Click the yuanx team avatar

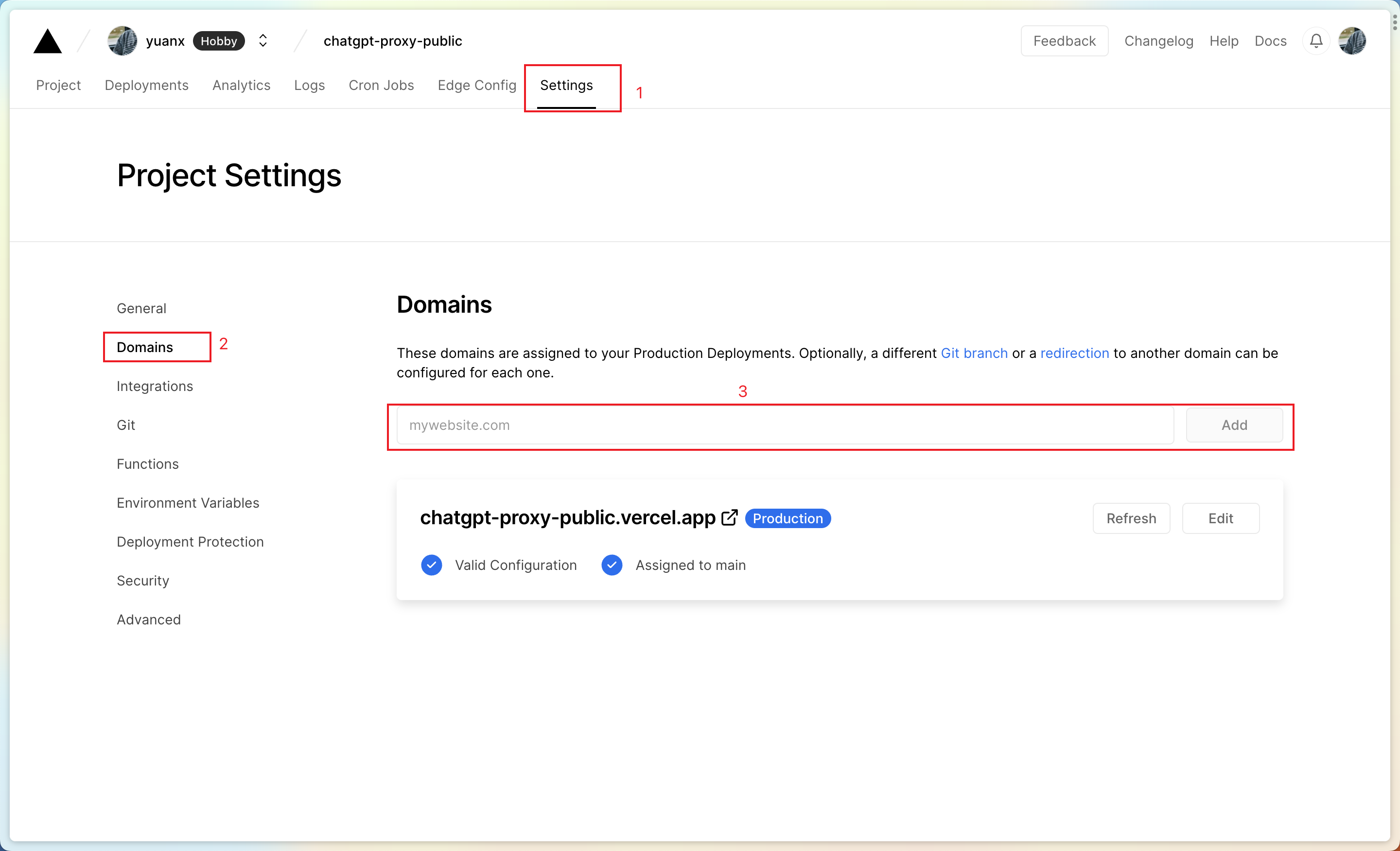[122, 41]
